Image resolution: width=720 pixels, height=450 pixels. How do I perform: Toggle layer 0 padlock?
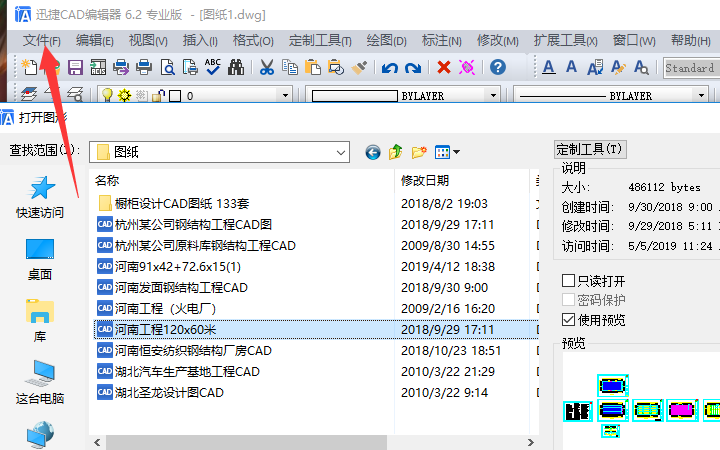158,96
